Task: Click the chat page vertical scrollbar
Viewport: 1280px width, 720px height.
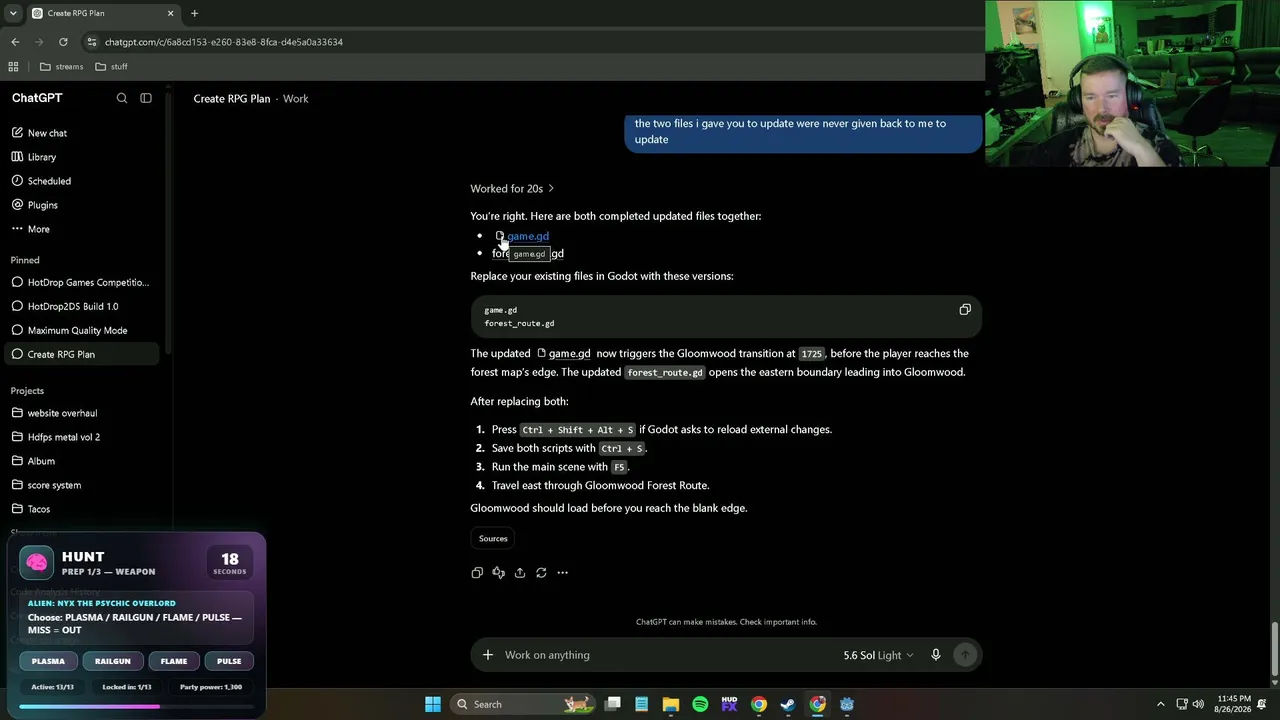Action: click(x=1274, y=649)
